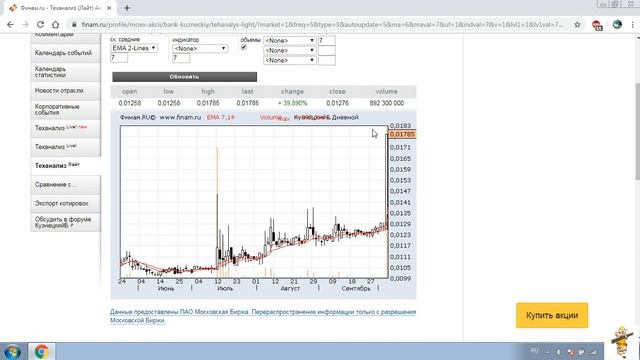Click the RU language indicator in tray
The height and width of the screenshot is (360, 640).
coord(534,351)
